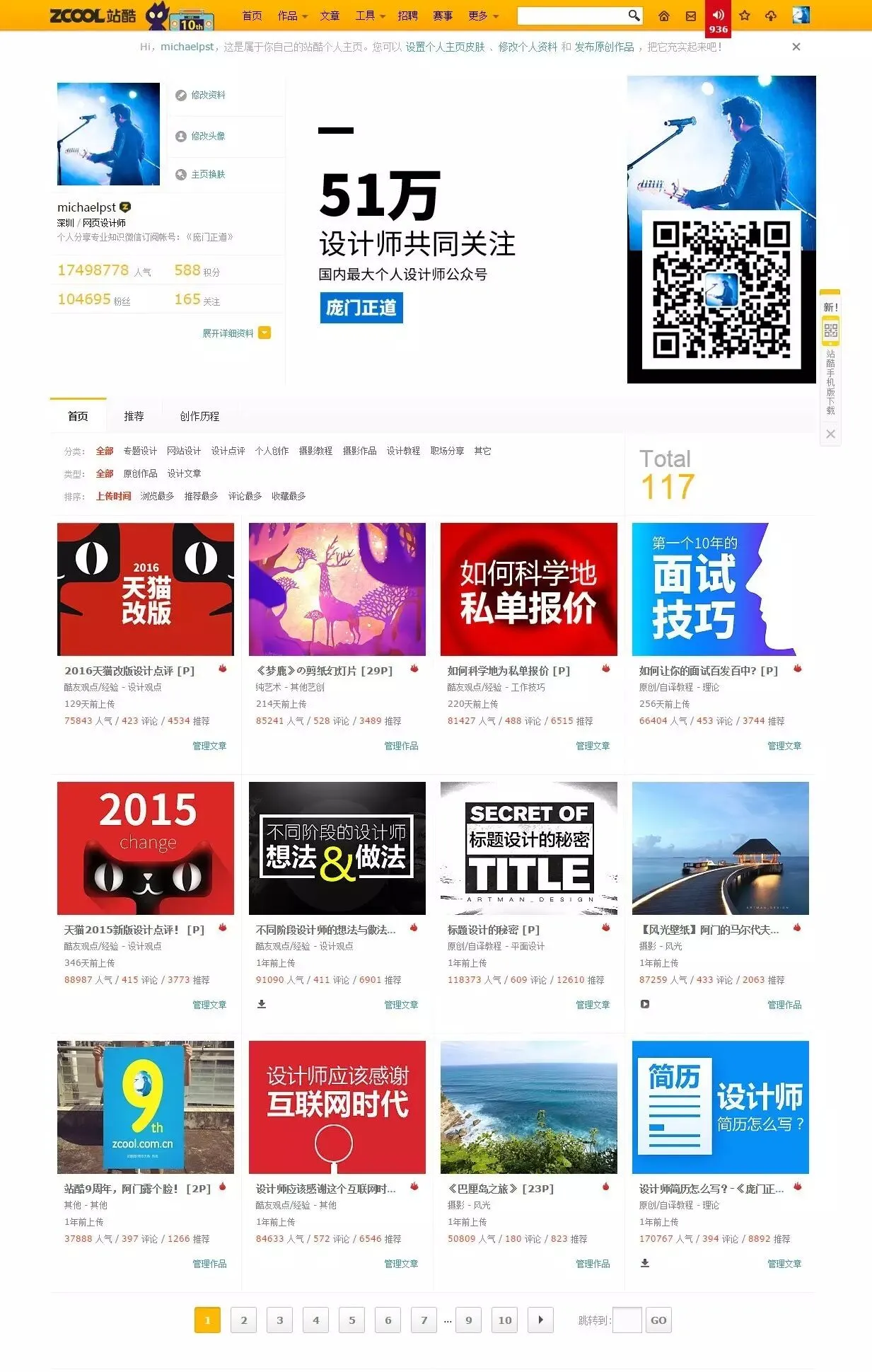This screenshot has height=1372, width=872.
Task: Open title 如何让你的面试百发百中?
Action: click(708, 671)
